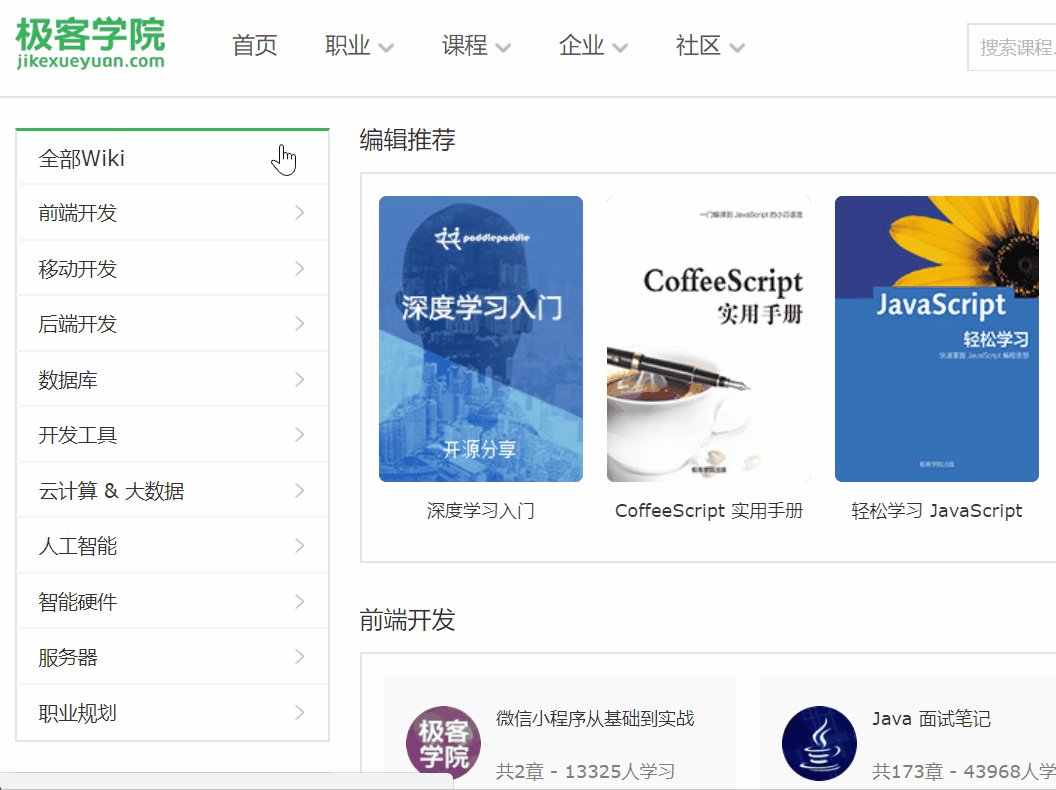The image size is (1056, 790).
Task: Expand the arrow beside 智能硬件
Action: (x=300, y=602)
